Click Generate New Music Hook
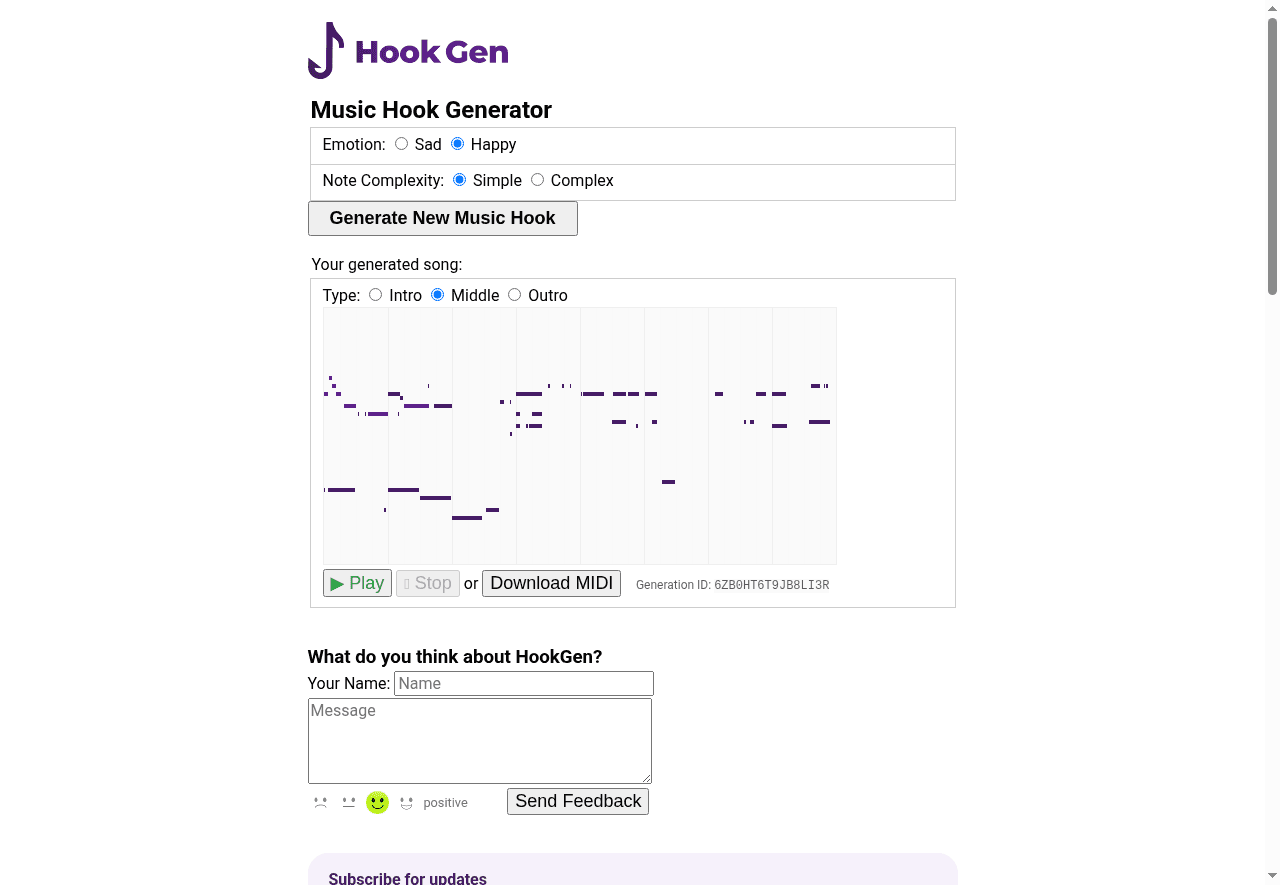 (x=442, y=217)
